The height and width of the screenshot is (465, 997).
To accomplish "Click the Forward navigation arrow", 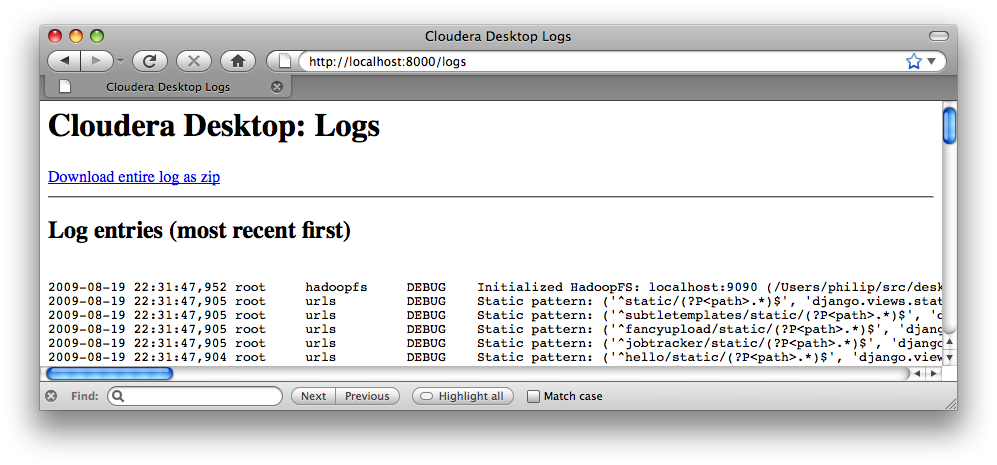I will click(96, 61).
